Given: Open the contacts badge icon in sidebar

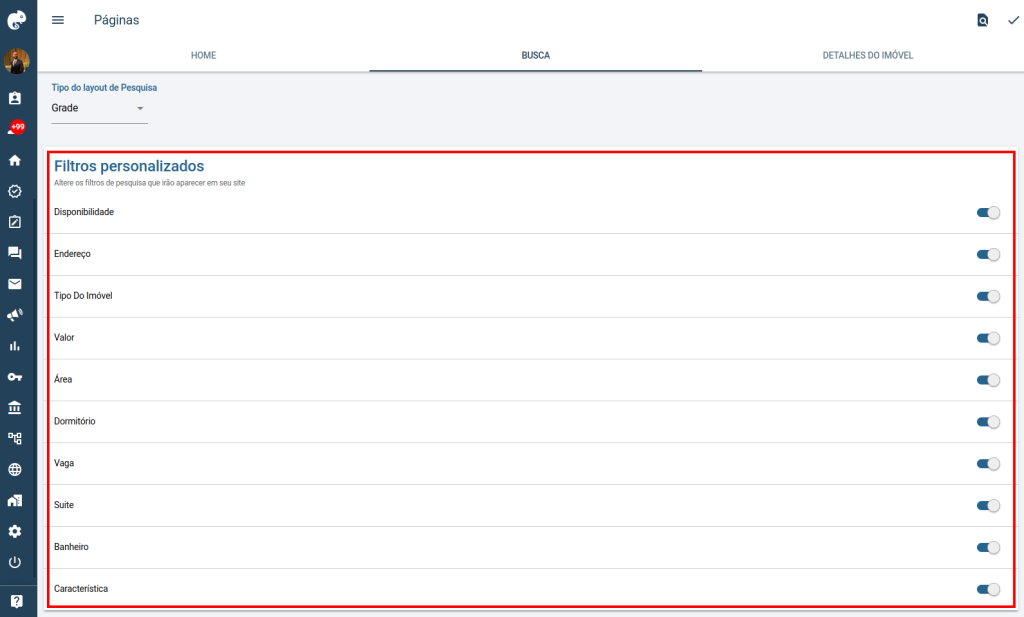Looking at the screenshot, I should (15, 98).
